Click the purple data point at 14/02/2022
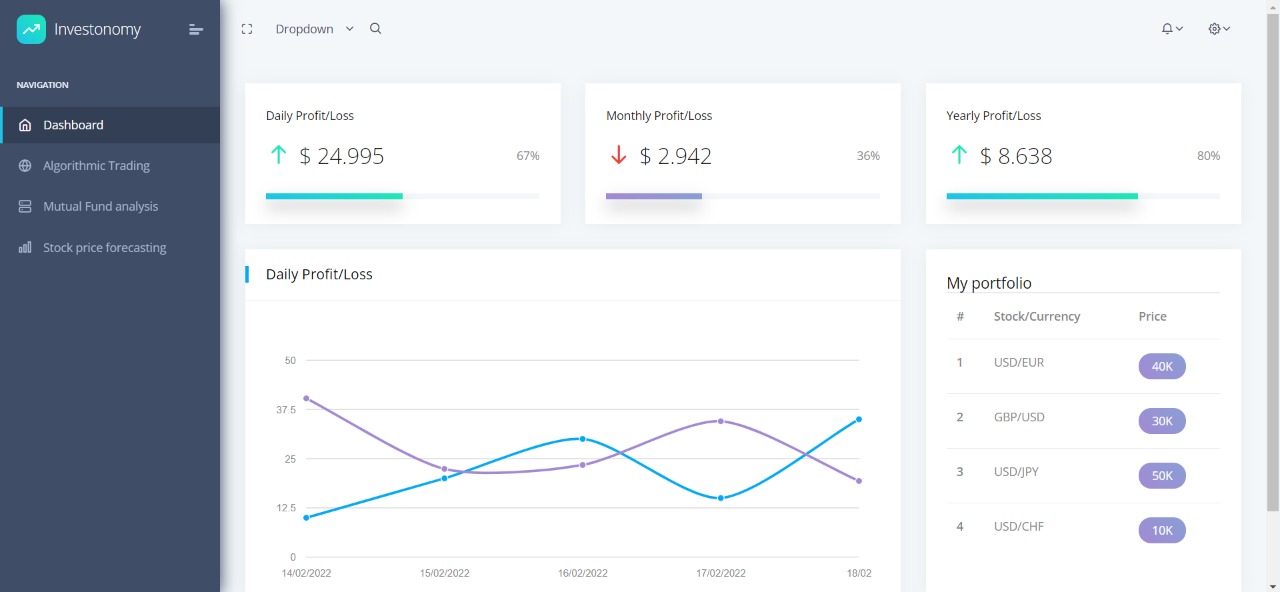 306,398
